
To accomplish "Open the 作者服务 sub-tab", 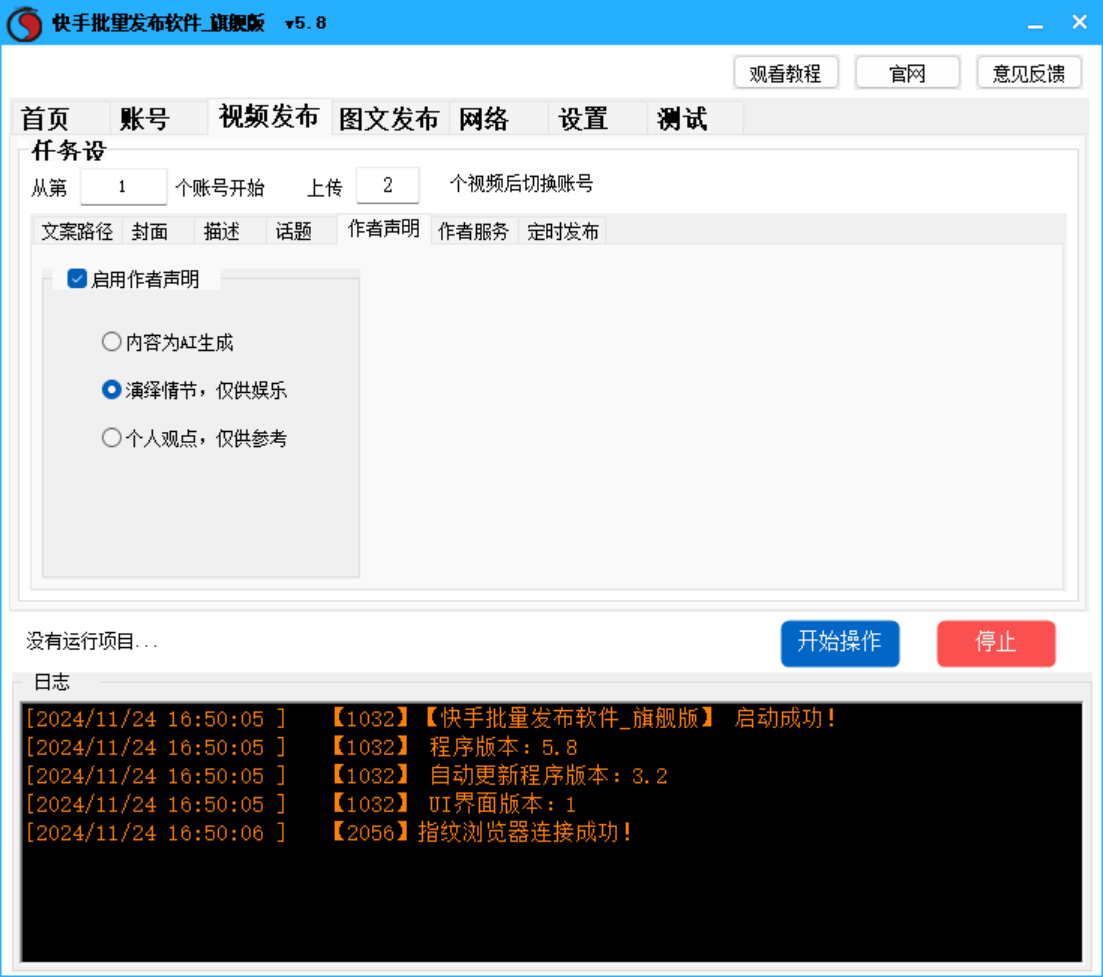I will 473,231.
